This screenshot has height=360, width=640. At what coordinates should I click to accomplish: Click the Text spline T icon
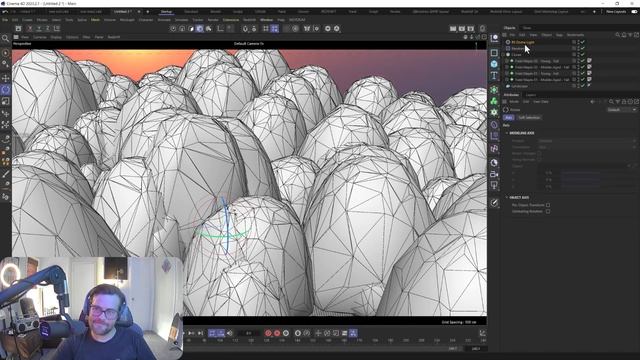[x=494, y=76]
